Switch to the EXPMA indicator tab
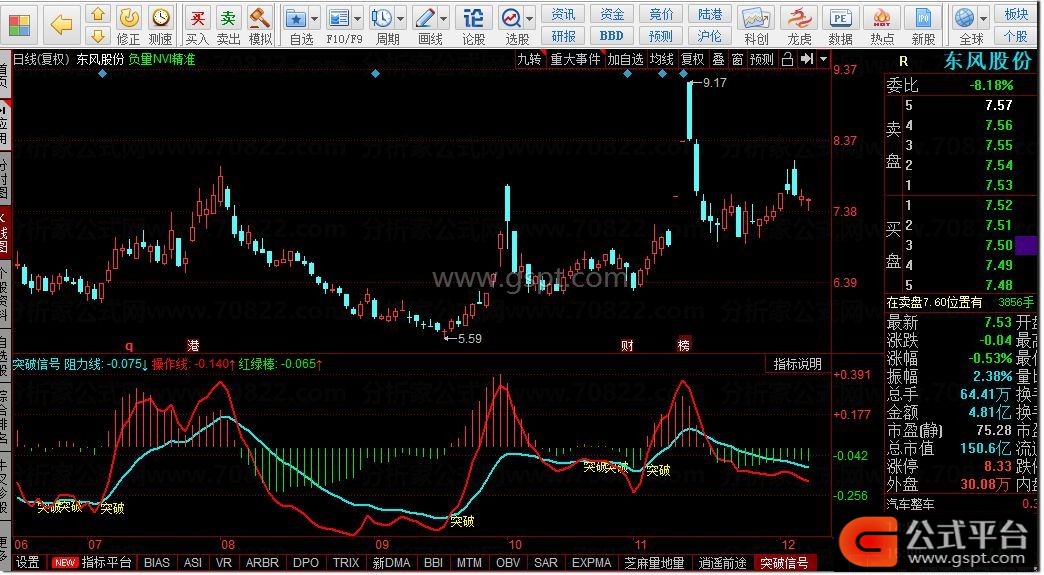Image resolution: width=1044 pixels, height=575 pixels. point(591,563)
